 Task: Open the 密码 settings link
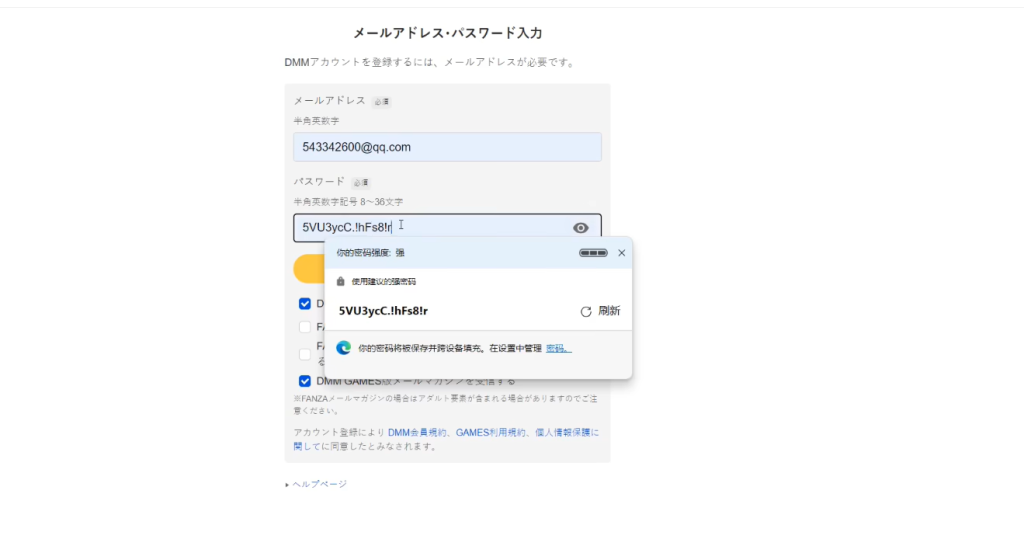pos(558,348)
